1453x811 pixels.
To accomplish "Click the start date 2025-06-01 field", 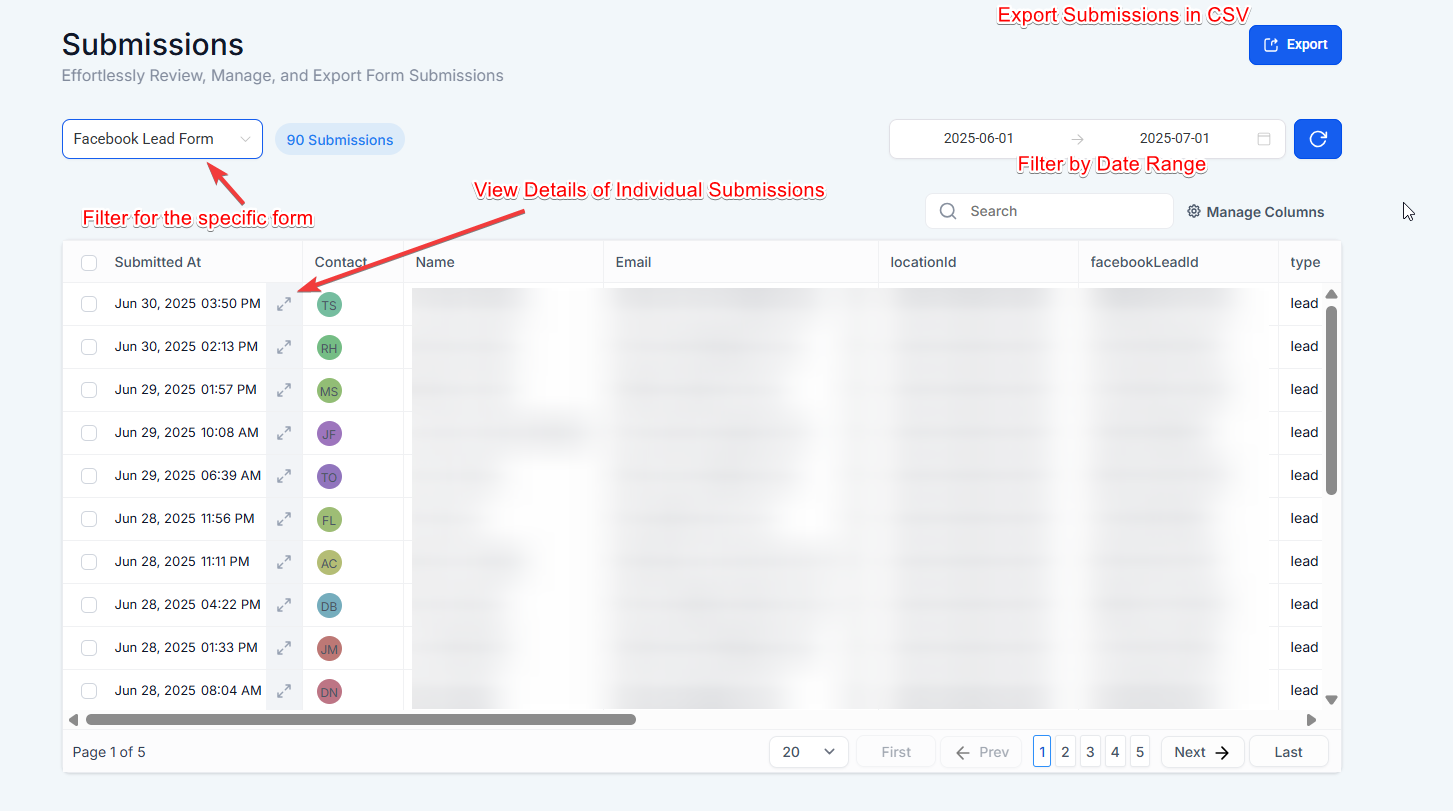I will pos(978,139).
